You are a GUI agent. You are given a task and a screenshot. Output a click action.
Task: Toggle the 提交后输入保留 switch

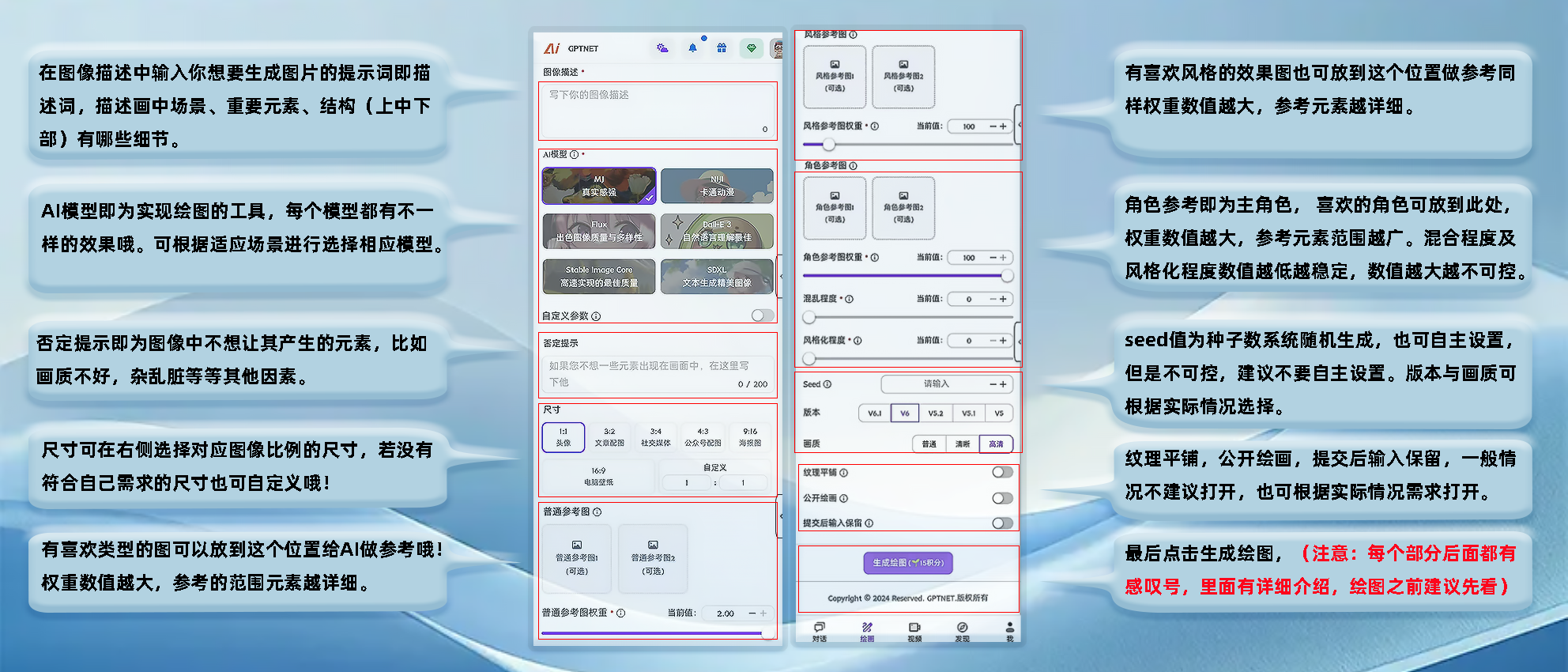pos(1002,523)
